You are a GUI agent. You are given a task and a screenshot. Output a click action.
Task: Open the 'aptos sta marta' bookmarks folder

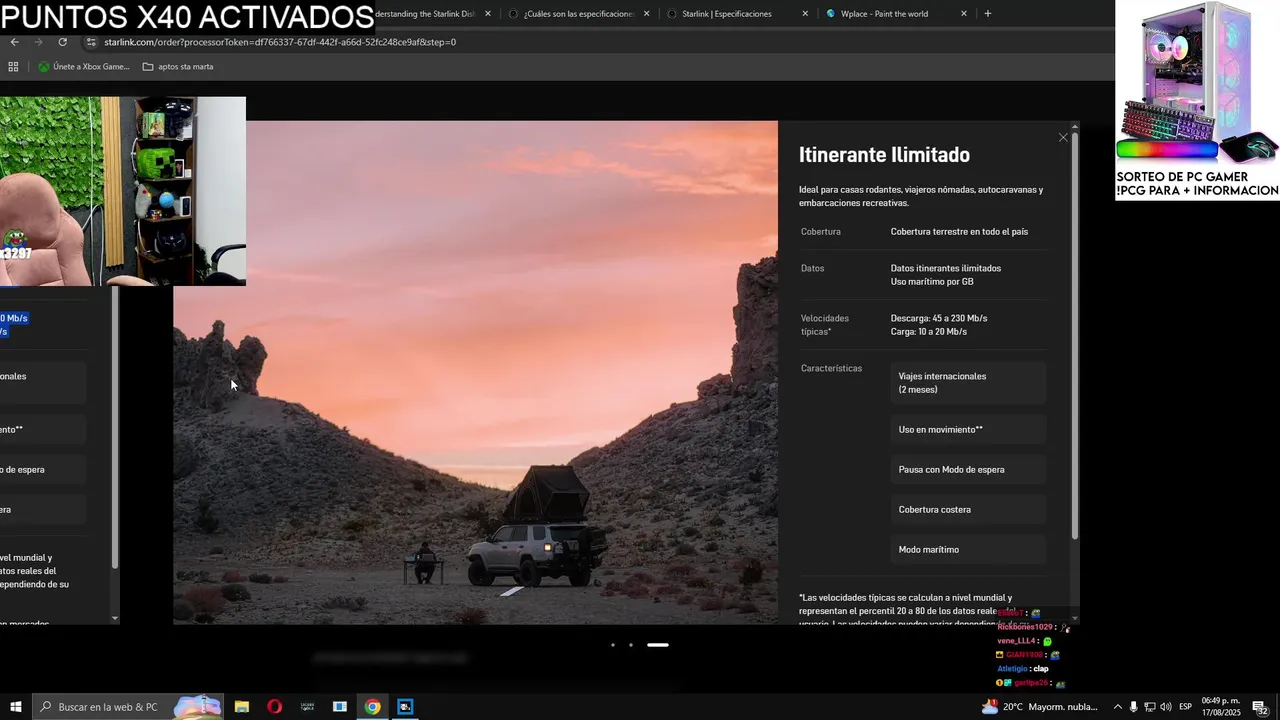(x=178, y=67)
